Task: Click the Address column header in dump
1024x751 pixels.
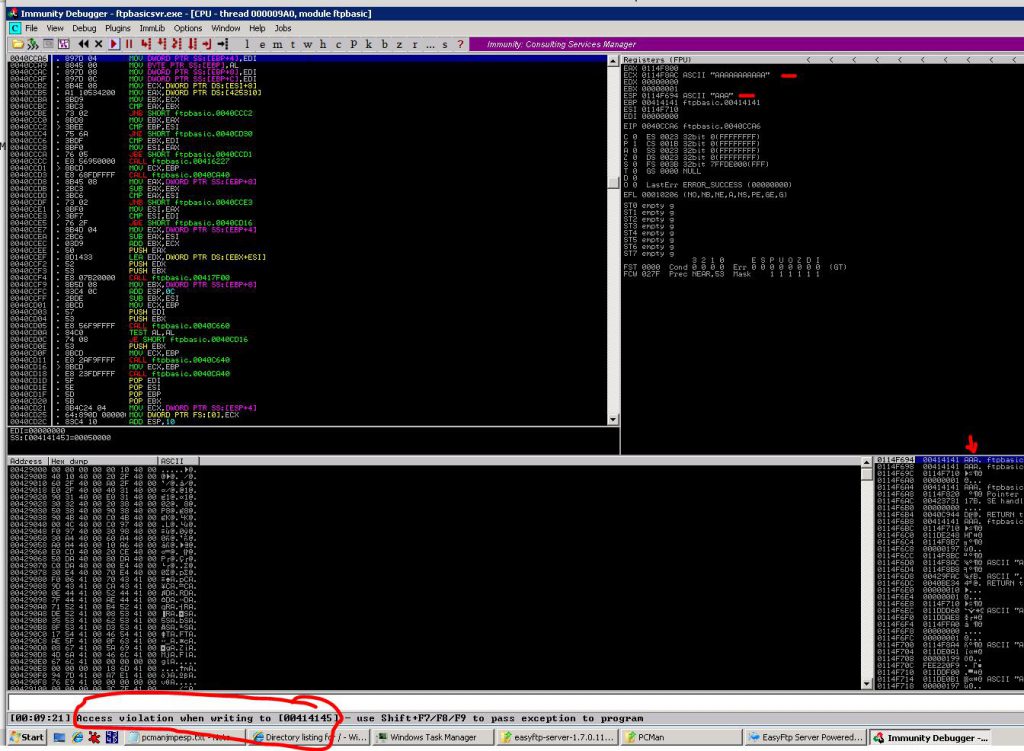Action: click(27, 461)
